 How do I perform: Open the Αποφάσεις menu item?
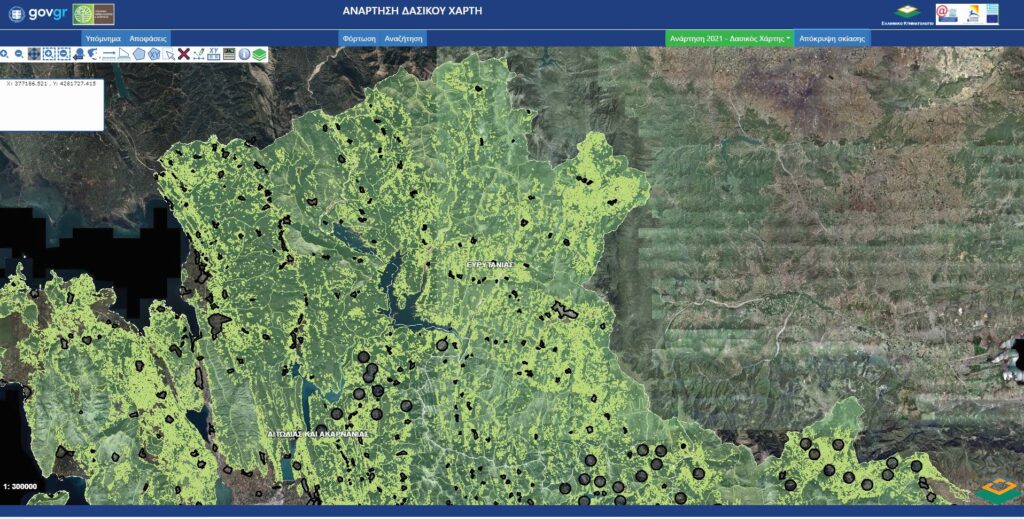(147, 37)
